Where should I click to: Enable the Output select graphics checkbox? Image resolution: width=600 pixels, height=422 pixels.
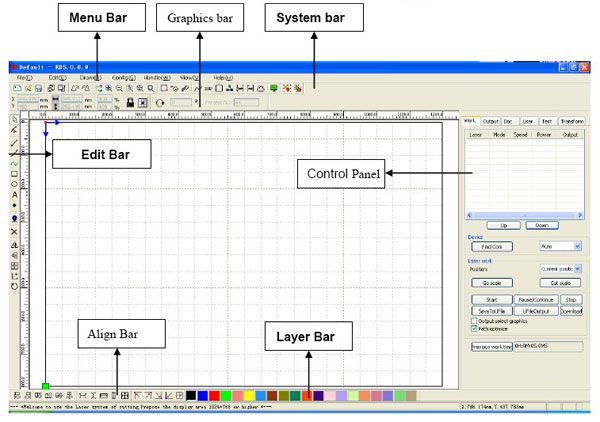[474, 321]
